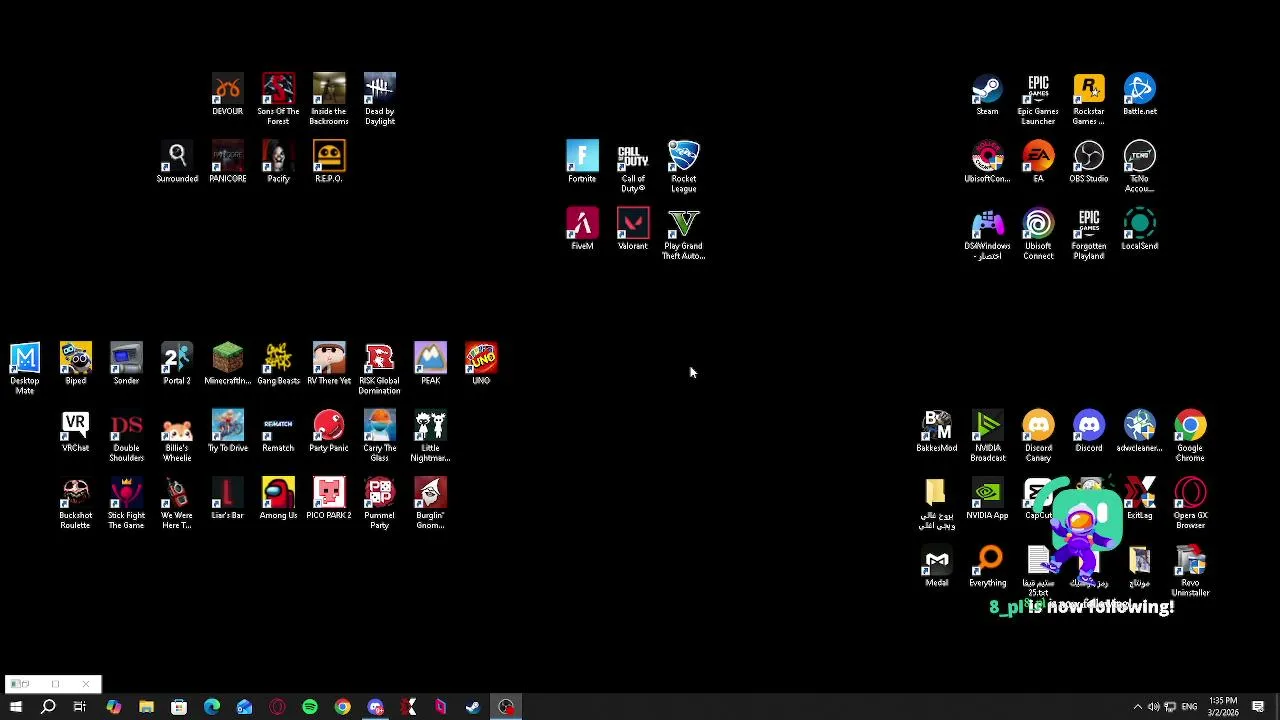Viewport: 1280px width, 720px height.
Task: Open Gang Beasts shortcut
Action: pos(278,364)
